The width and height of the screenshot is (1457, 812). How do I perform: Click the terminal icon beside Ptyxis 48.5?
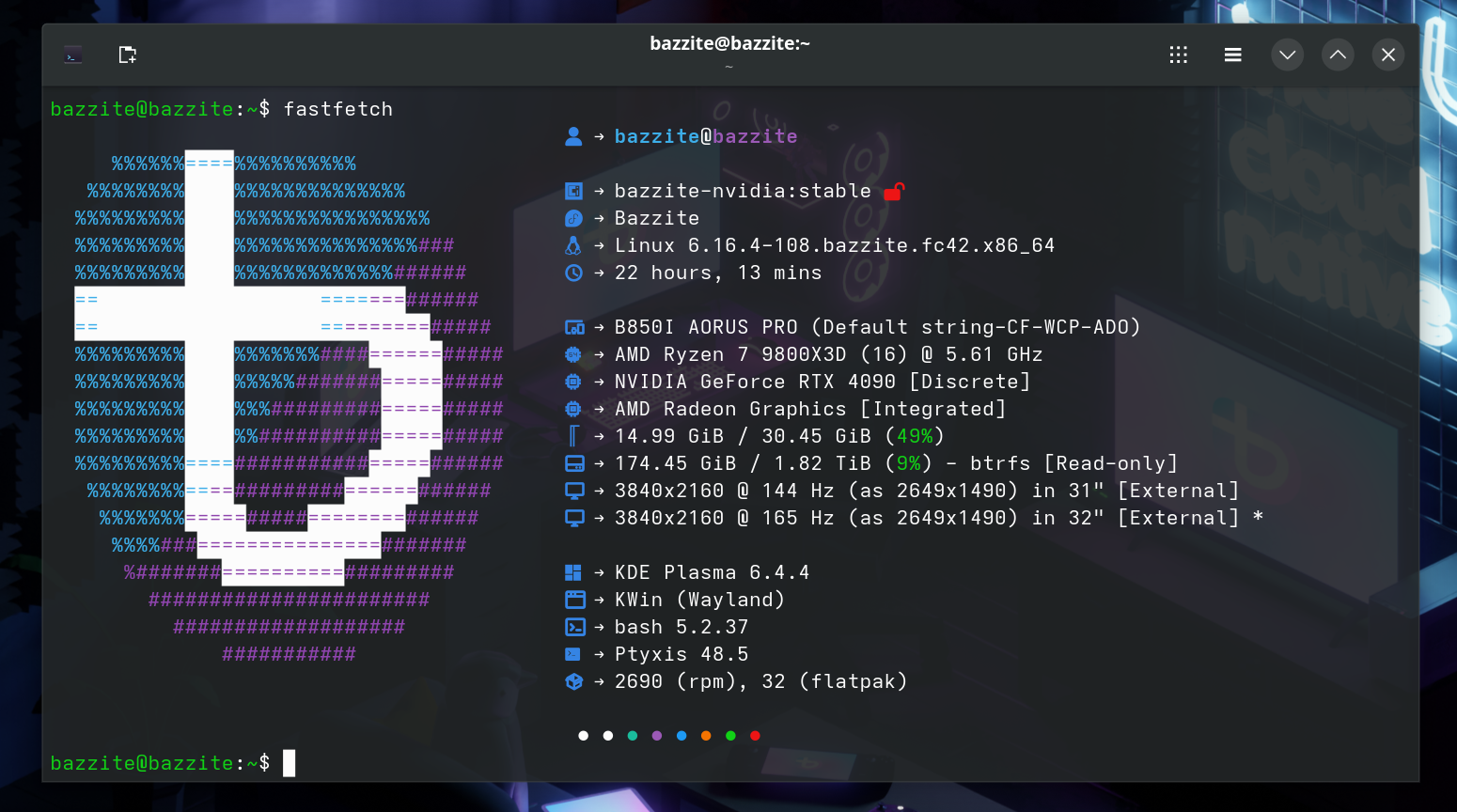(572, 654)
